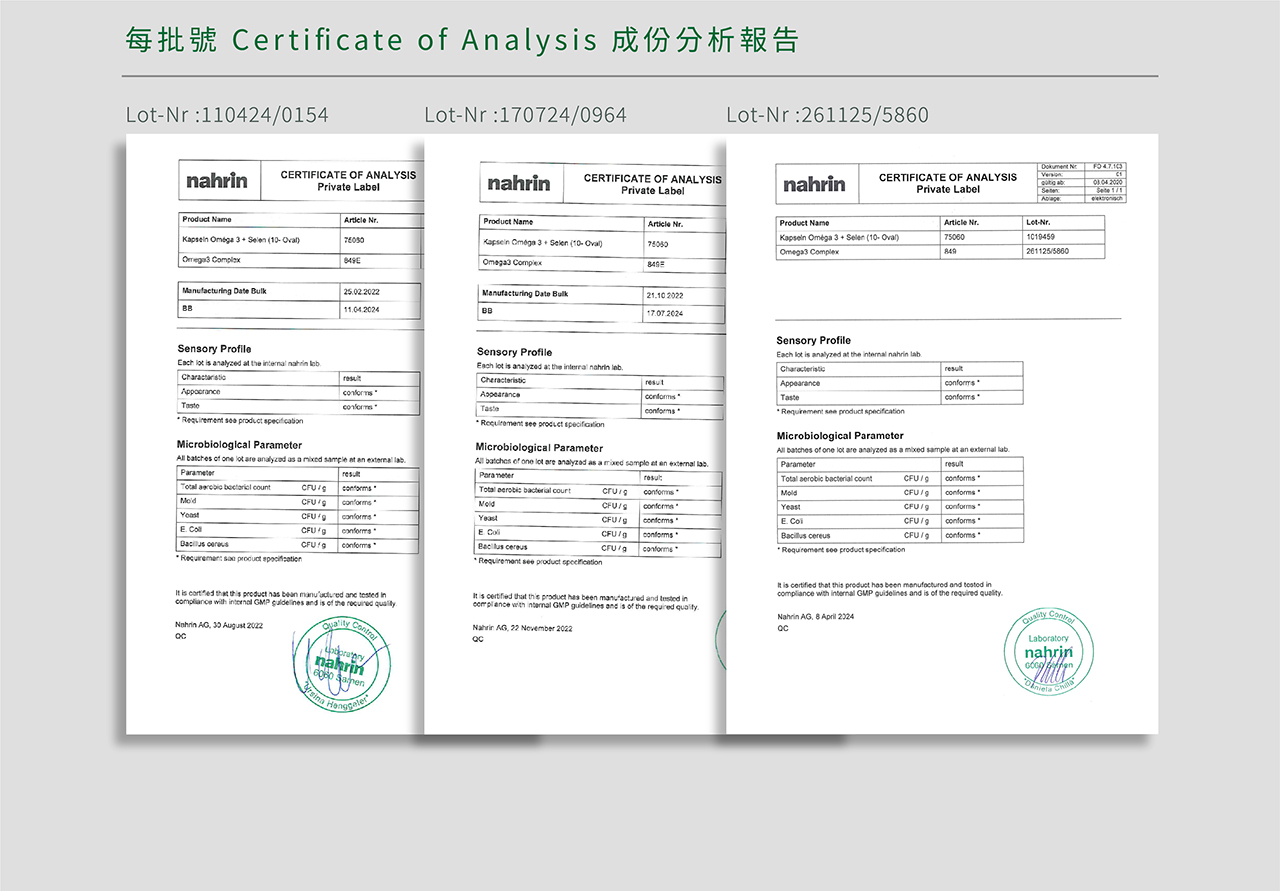Open the certificate page for Lot 261125/5860
The image size is (1280, 891).
[x=942, y=434]
